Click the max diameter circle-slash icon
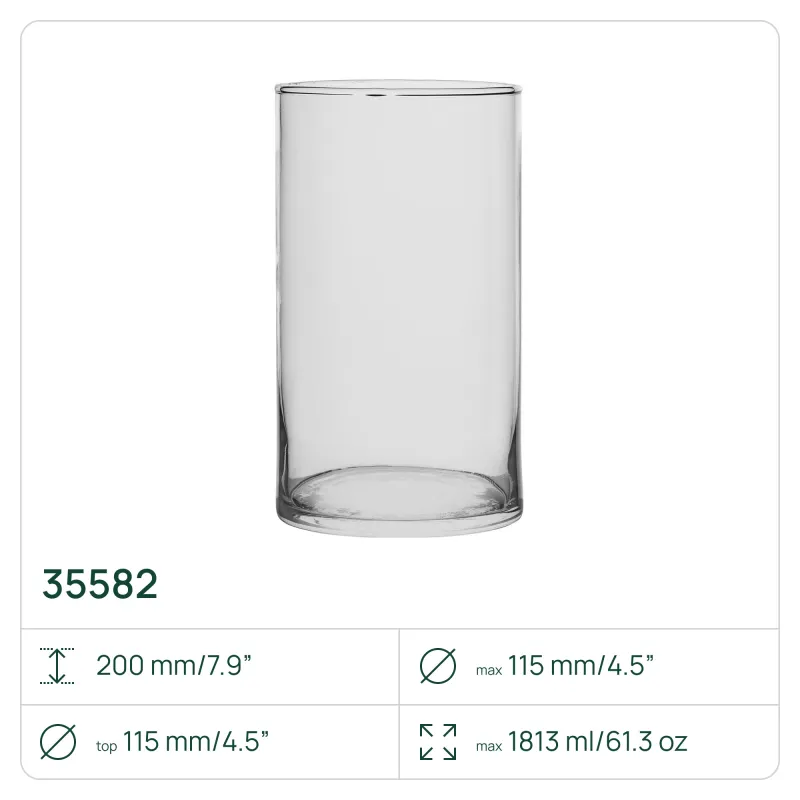This screenshot has height=800, width=800. pyautogui.click(x=437, y=665)
